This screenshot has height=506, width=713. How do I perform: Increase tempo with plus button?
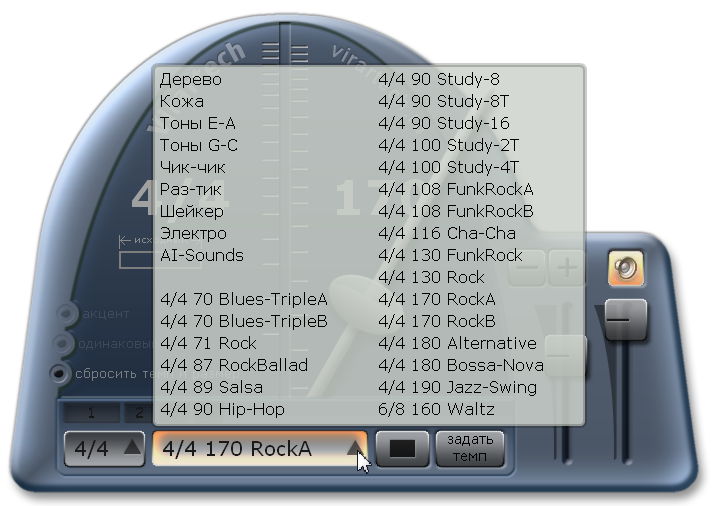pyautogui.click(x=567, y=268)
